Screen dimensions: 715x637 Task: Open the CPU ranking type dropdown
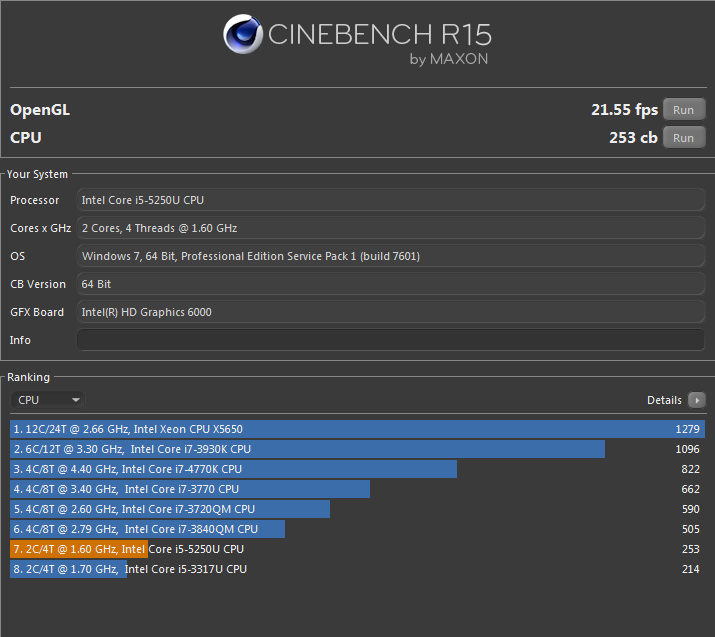tap(49, 400)
